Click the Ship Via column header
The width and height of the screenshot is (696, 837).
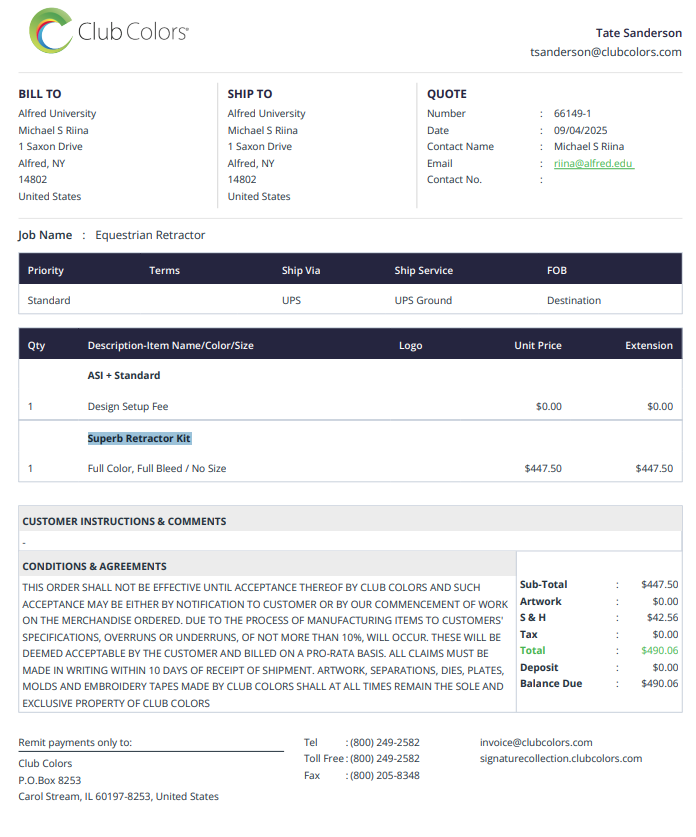pos(300,270)
